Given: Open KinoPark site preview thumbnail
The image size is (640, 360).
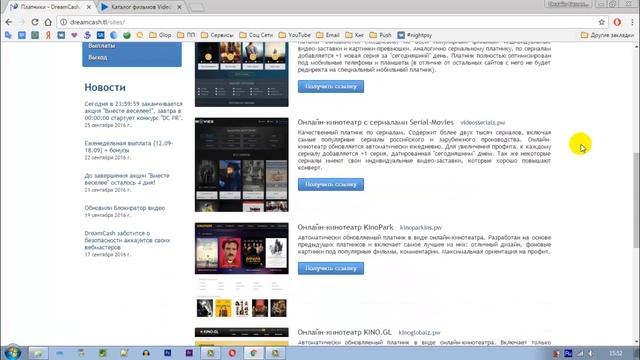Looking at the screenshot, I should coord(242,270).
